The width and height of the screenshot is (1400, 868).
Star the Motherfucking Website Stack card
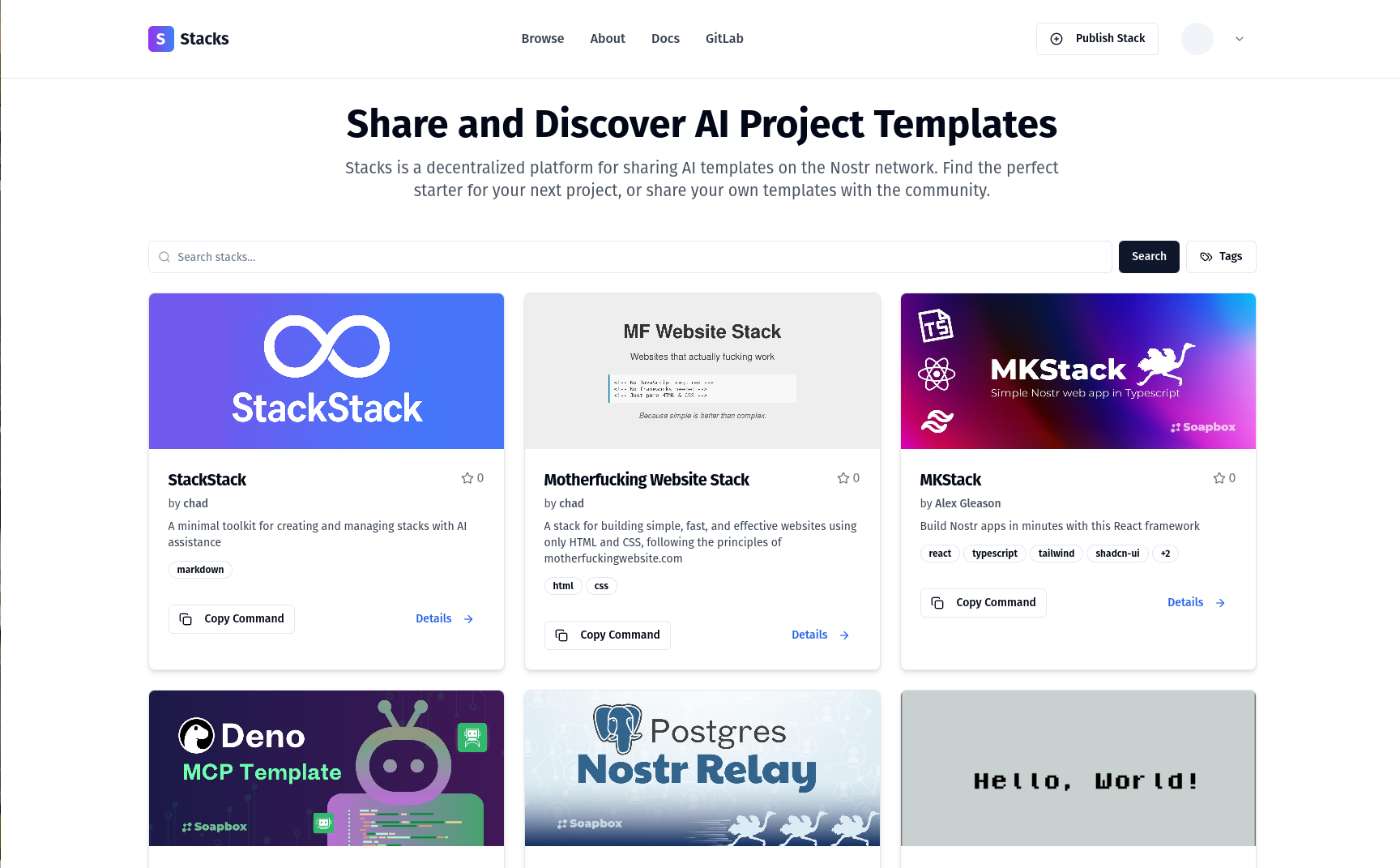pyautogui.click(x=842, y=477)
